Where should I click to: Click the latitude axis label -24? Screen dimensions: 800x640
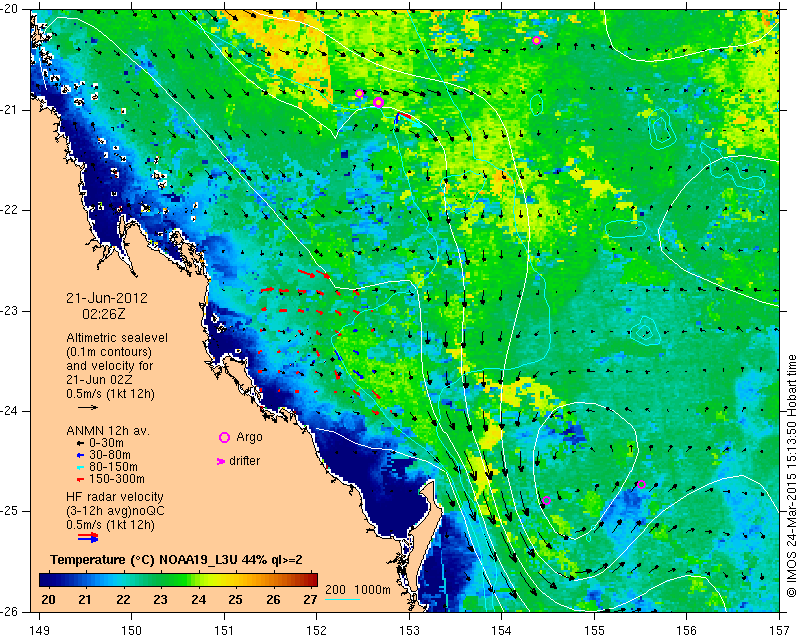(9, 410)
